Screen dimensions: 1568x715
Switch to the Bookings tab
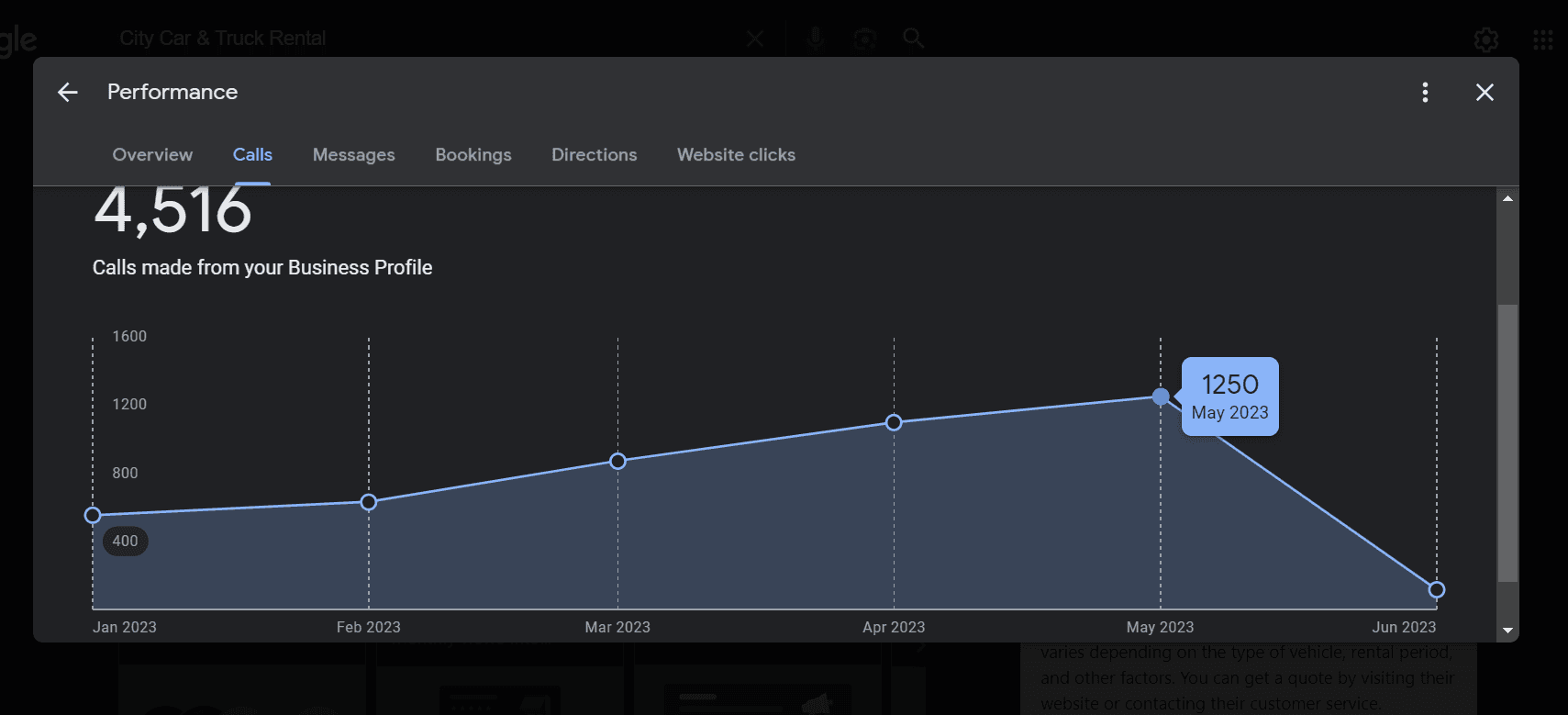473,155
